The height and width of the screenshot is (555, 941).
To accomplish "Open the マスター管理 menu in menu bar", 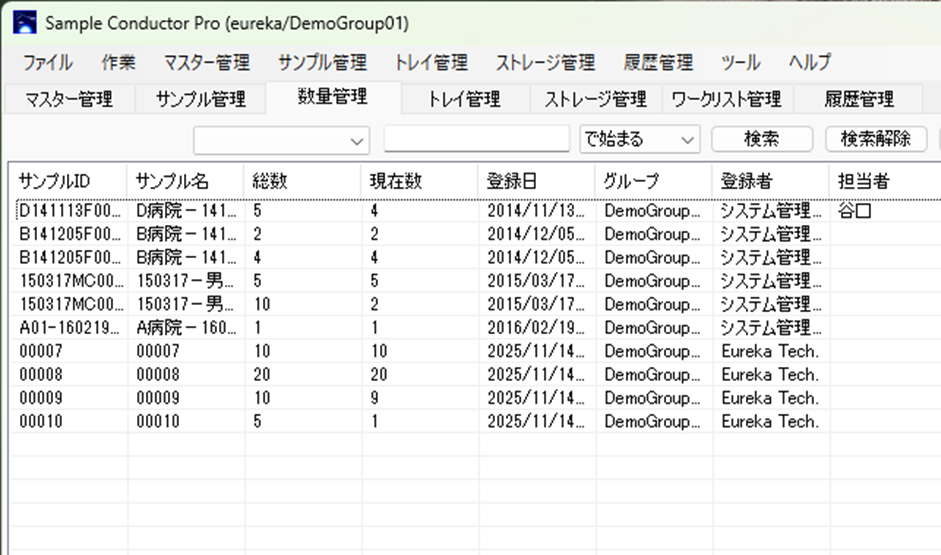I will [x=206, y=62].
